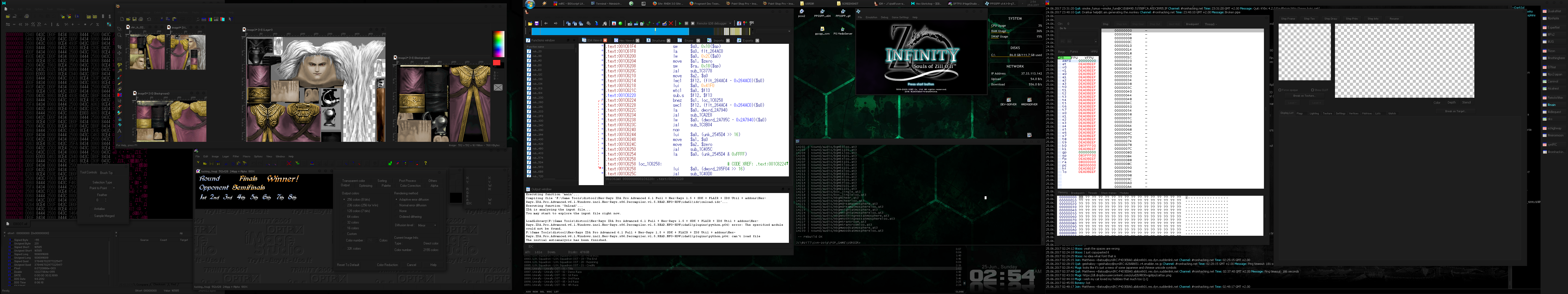1568x294 pixels.
Task: Click the Save disk icon in IDA toolbar
Action: pyautogui.click(x=537, y=23)
